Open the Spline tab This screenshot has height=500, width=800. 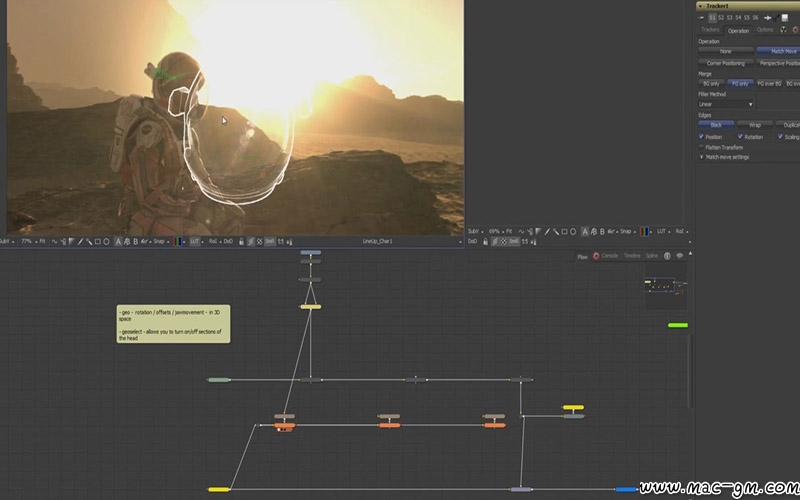[652, 256]
